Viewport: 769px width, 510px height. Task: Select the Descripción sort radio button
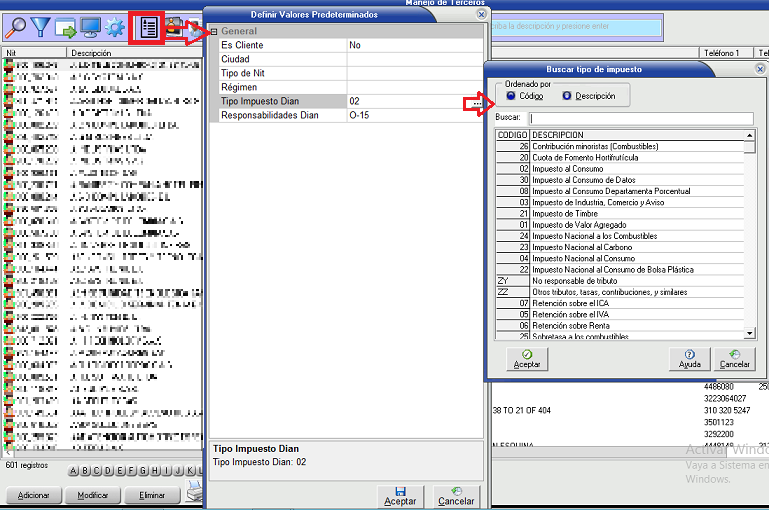[567, 96]
